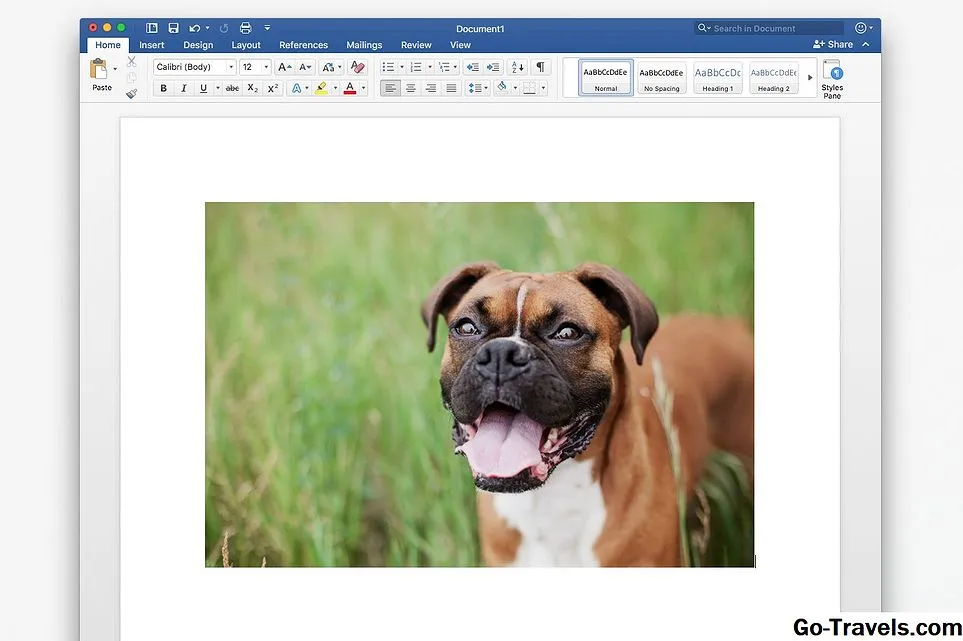The image size is (963, 641).
Task: Apply strikethrough formatting
Action: [232, 88]
